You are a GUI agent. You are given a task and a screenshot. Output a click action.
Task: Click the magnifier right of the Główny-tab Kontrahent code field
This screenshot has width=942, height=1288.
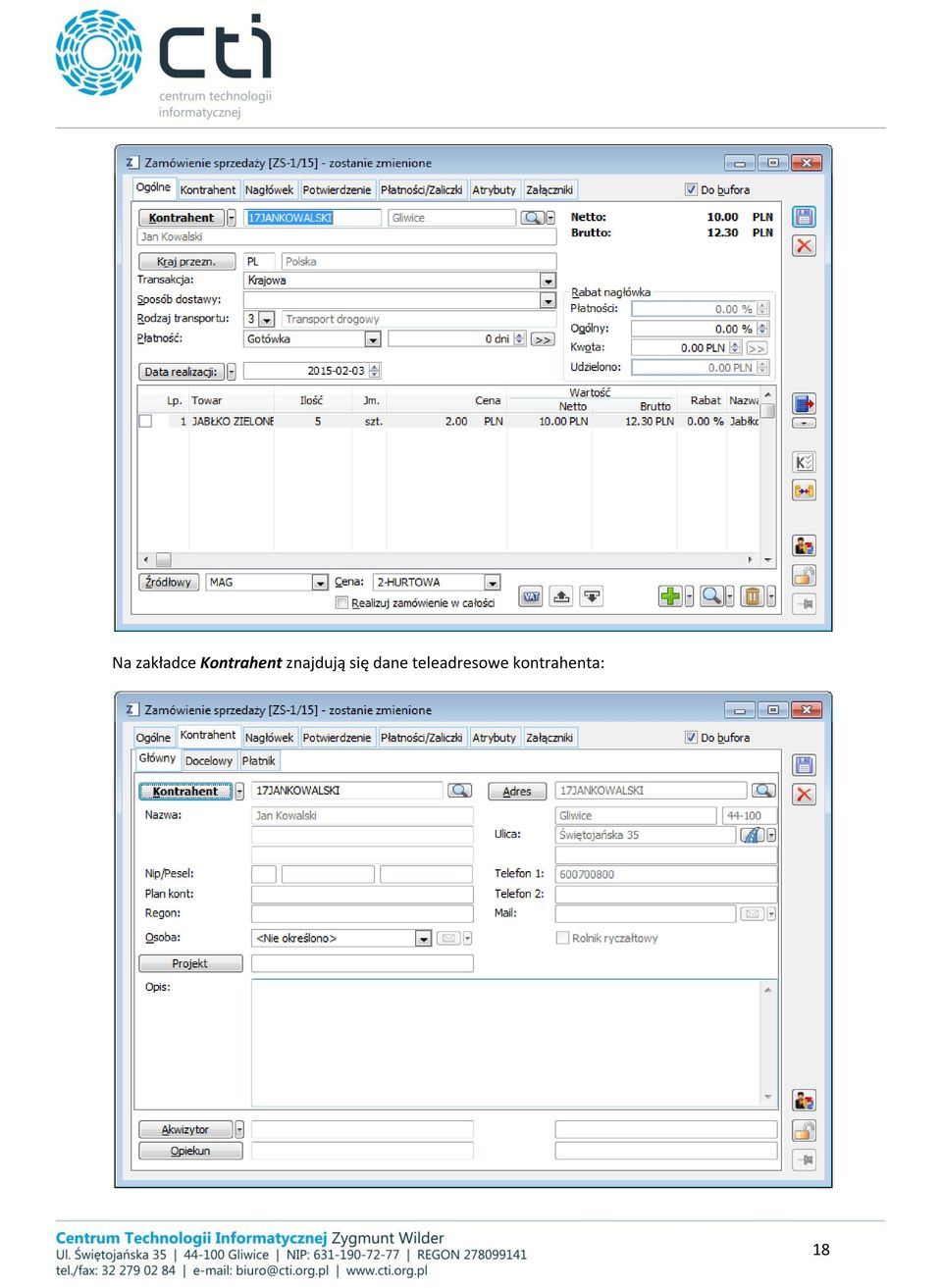click(459, 791)
